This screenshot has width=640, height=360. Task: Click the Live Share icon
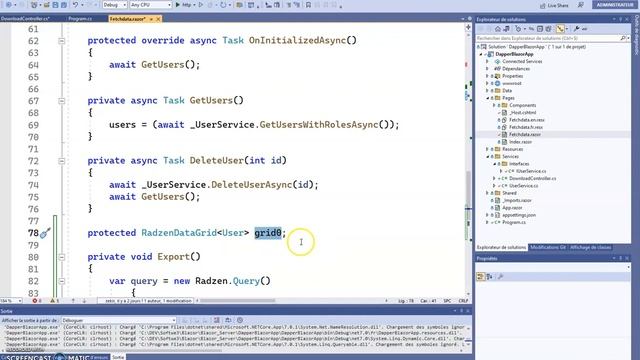[x=542, y=5]
